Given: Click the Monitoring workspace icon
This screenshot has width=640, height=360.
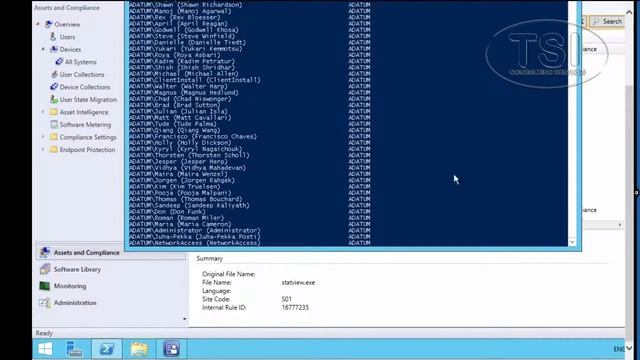Looking at the screenshot, I should click(44, 286).
